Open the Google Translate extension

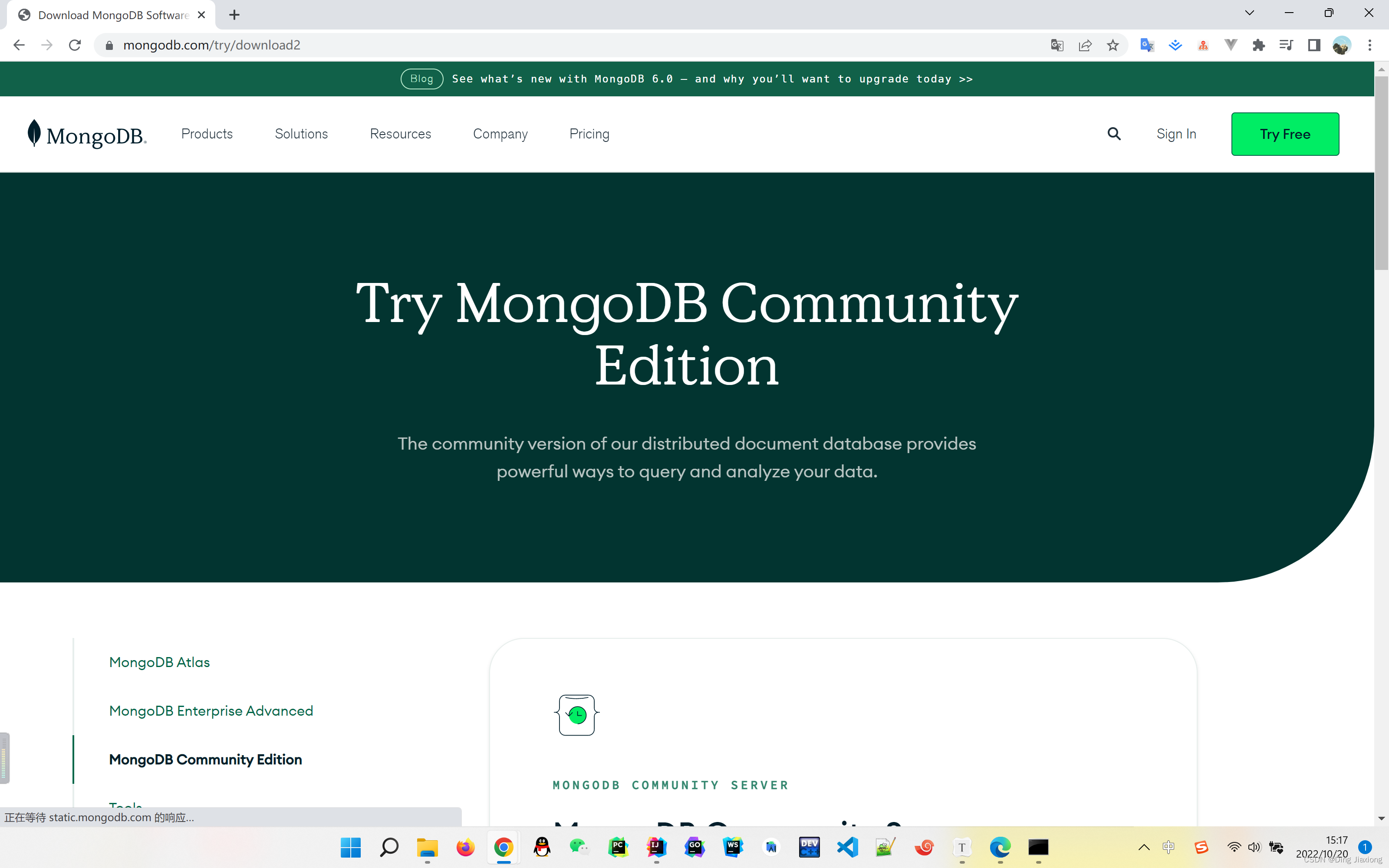click(1147, 45)
